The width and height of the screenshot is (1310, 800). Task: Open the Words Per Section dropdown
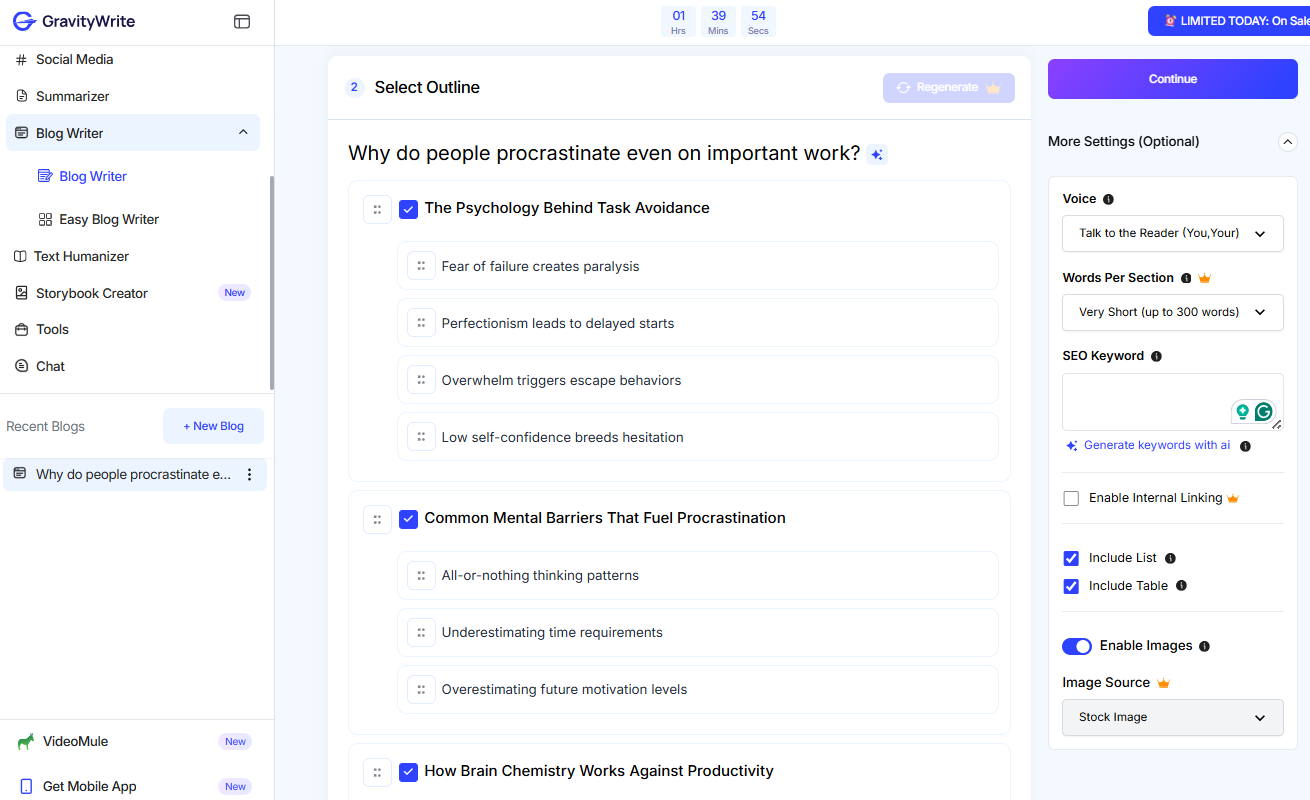[1172, 312]
